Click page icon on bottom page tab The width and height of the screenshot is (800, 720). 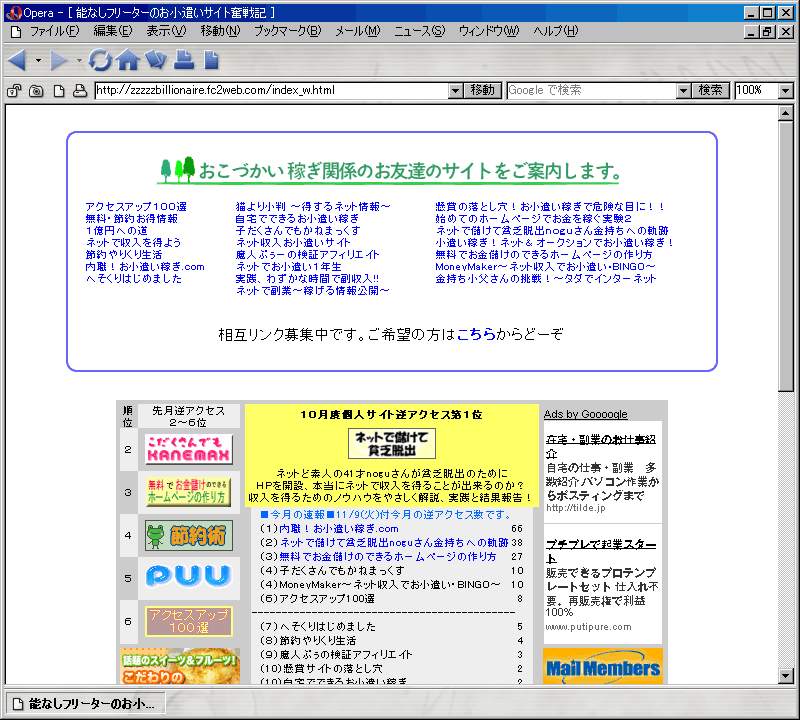tap(18, 704)
